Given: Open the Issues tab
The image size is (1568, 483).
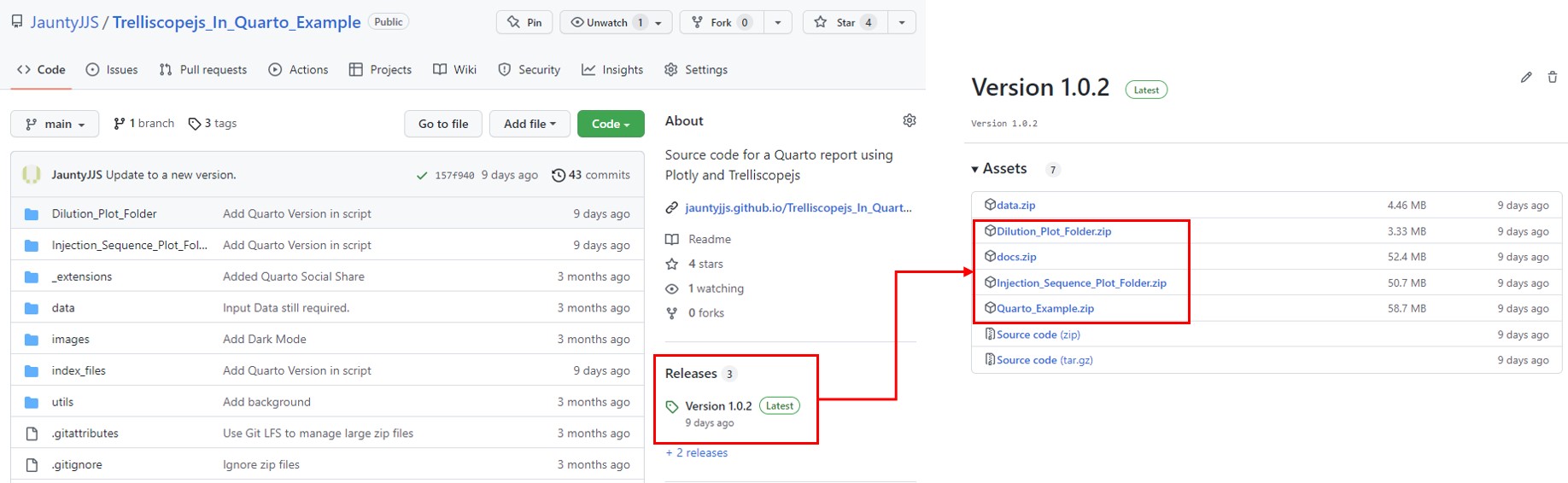Looking at the screenshot, I should click(x=112, y=70).
